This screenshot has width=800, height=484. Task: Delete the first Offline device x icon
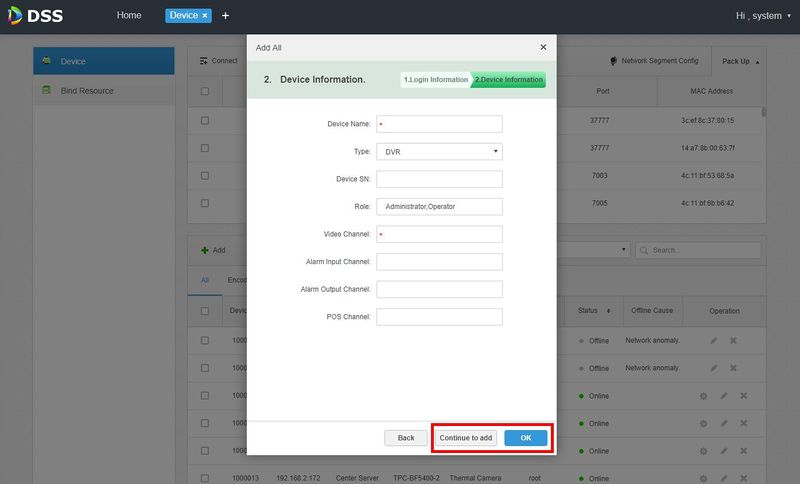click(x=733, y=340)
